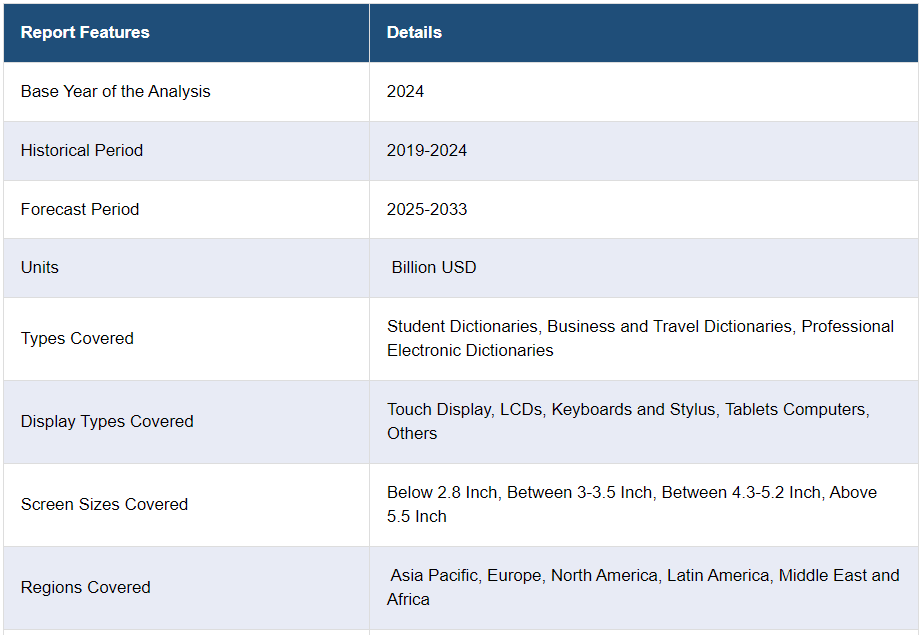Select the Display Types Covered label
This screenshot has height=635, width=923.
point(107,422)
